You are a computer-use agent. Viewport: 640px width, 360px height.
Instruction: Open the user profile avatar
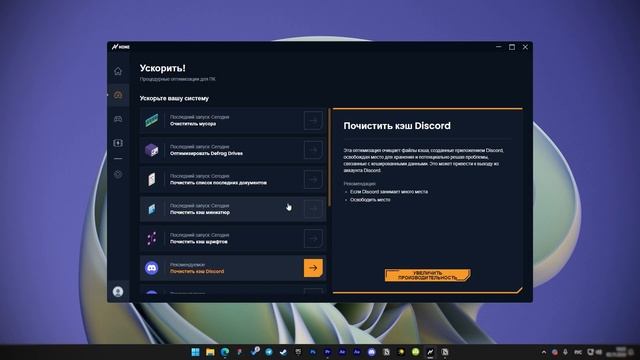coord(118,291)
